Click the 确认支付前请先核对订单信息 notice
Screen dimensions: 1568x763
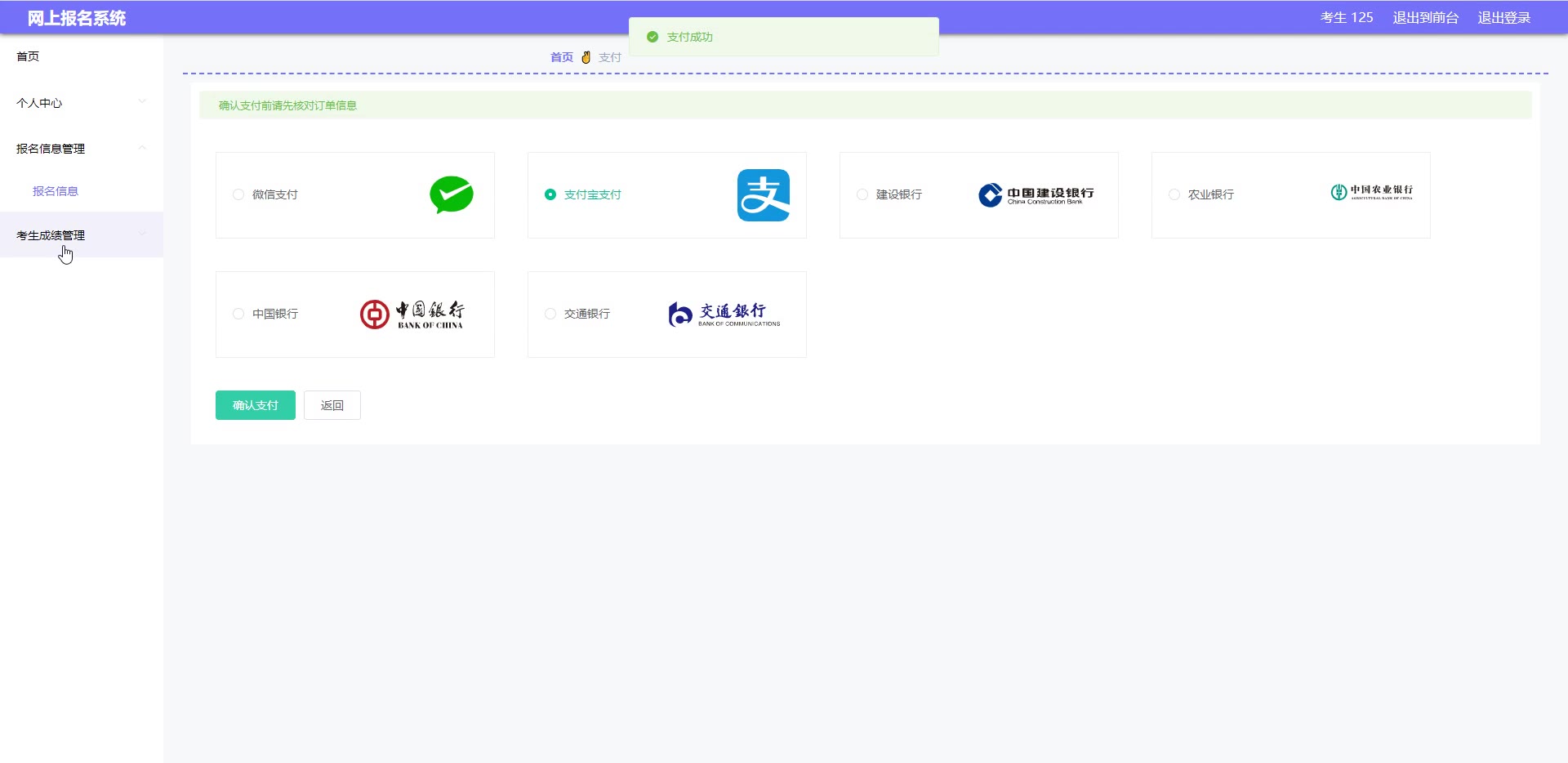click(287, 105)
